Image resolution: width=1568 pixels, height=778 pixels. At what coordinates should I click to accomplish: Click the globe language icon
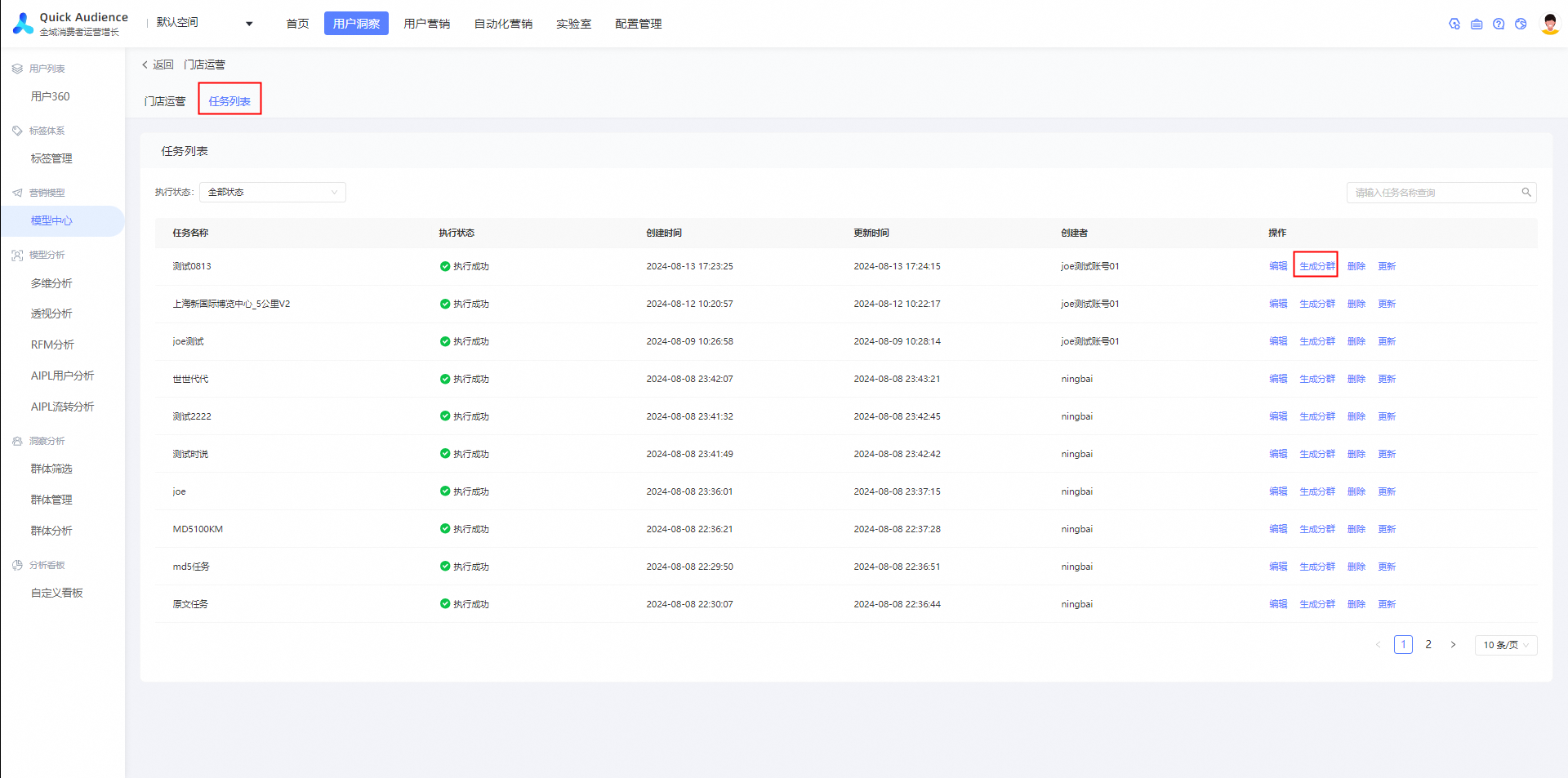pos(1521,24)
